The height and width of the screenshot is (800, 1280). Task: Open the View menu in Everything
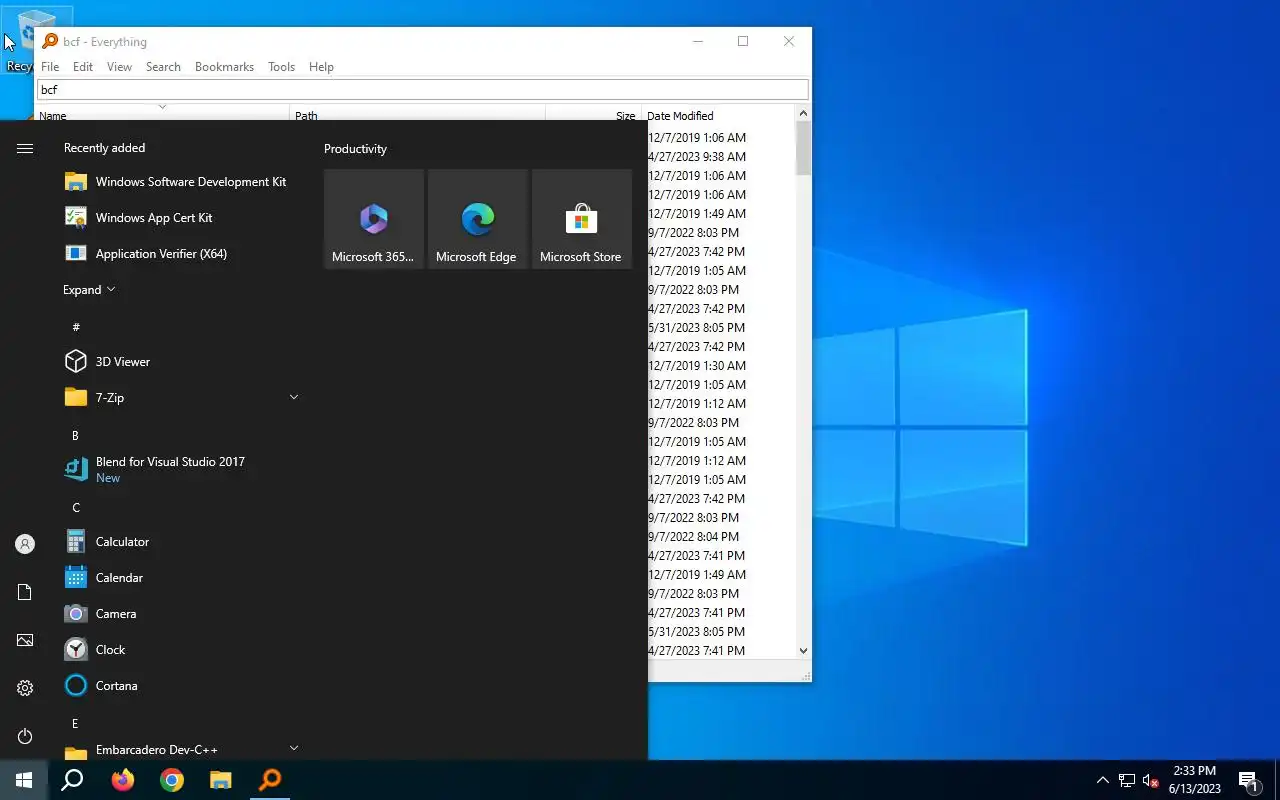pyautogui.click(x=119, y=67)
